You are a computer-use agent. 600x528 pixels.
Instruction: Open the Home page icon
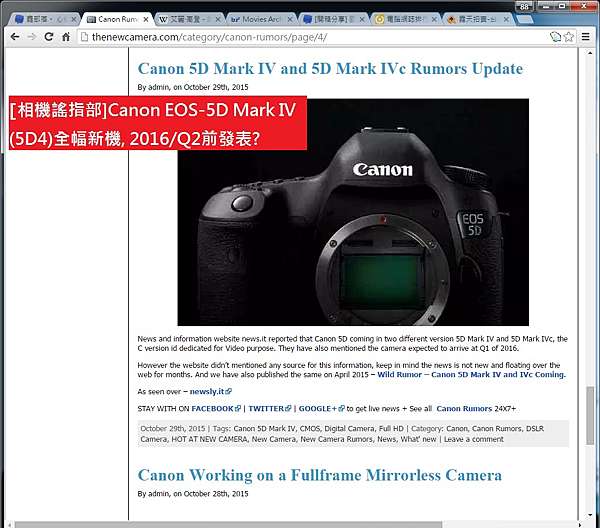pos(66,37)
